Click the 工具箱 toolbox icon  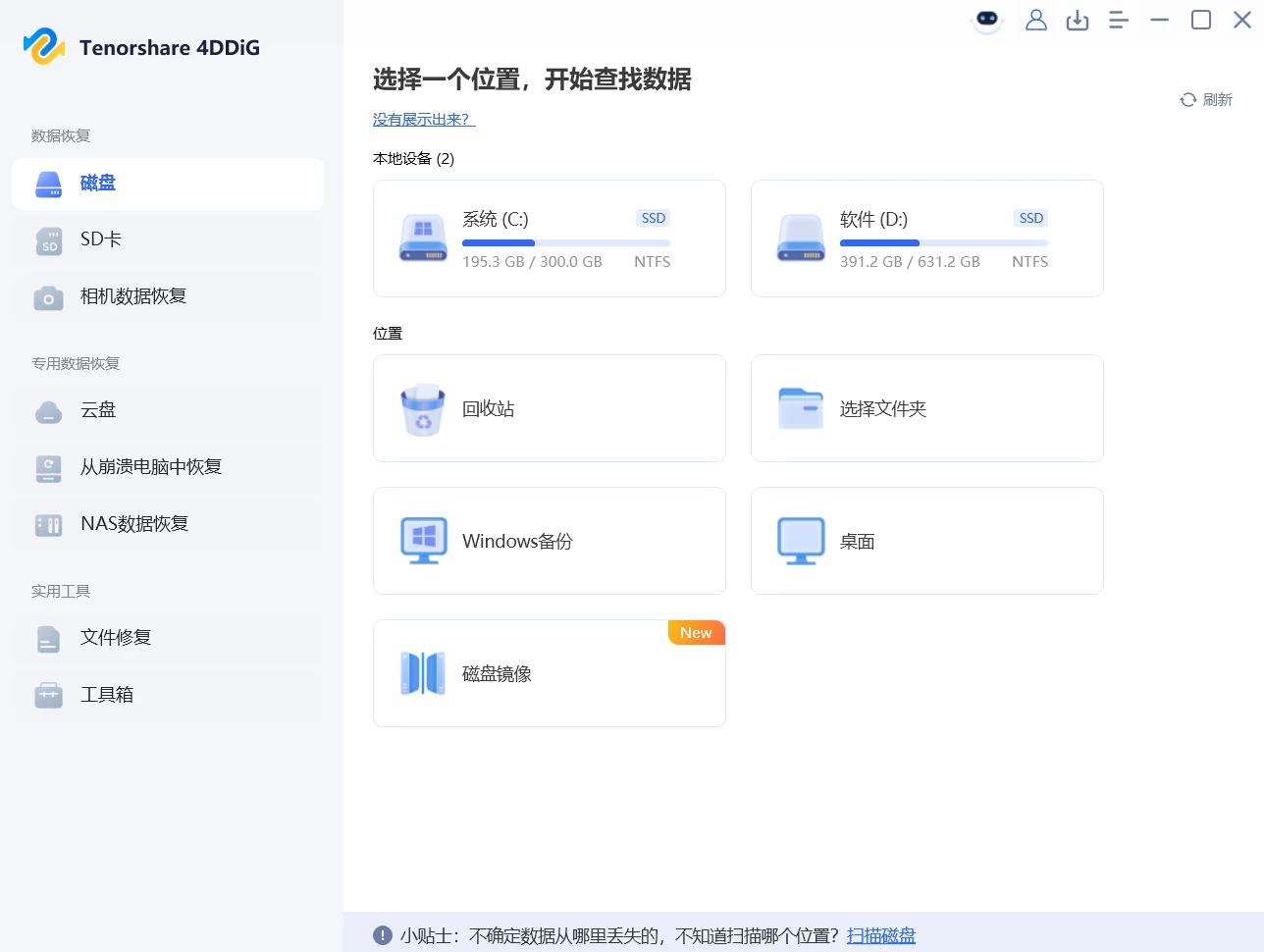point(49,695)
